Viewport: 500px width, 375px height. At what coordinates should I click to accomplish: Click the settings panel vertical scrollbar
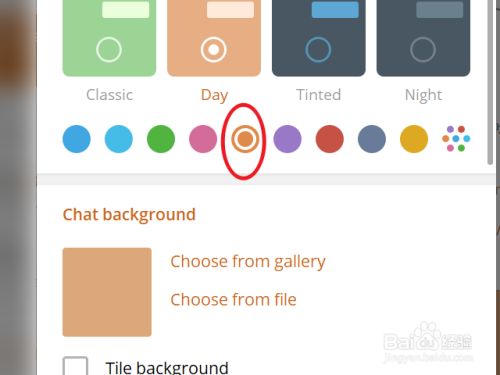pos(490,82)
